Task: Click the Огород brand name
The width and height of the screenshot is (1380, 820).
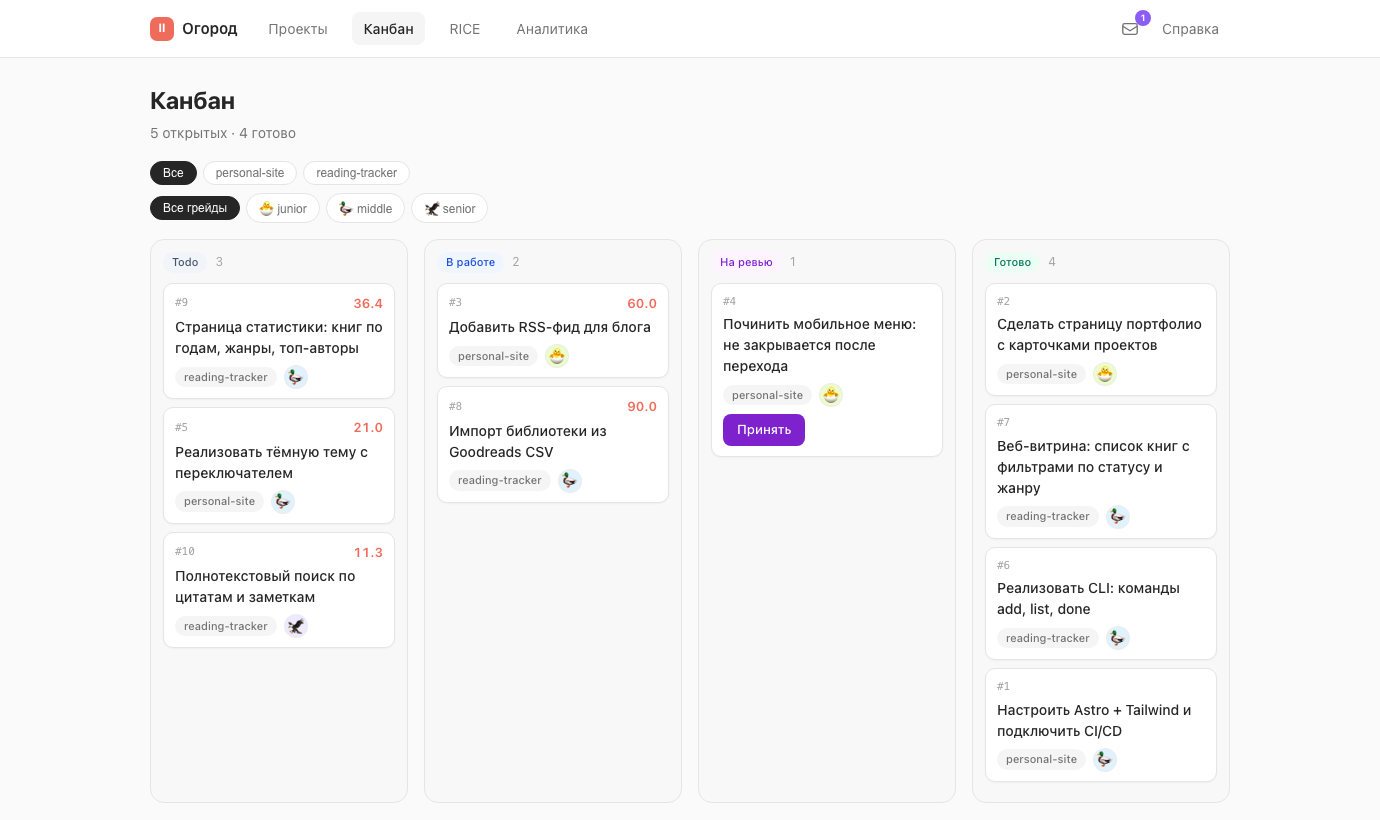Action: pyautogui.click(x=210, y=29)
